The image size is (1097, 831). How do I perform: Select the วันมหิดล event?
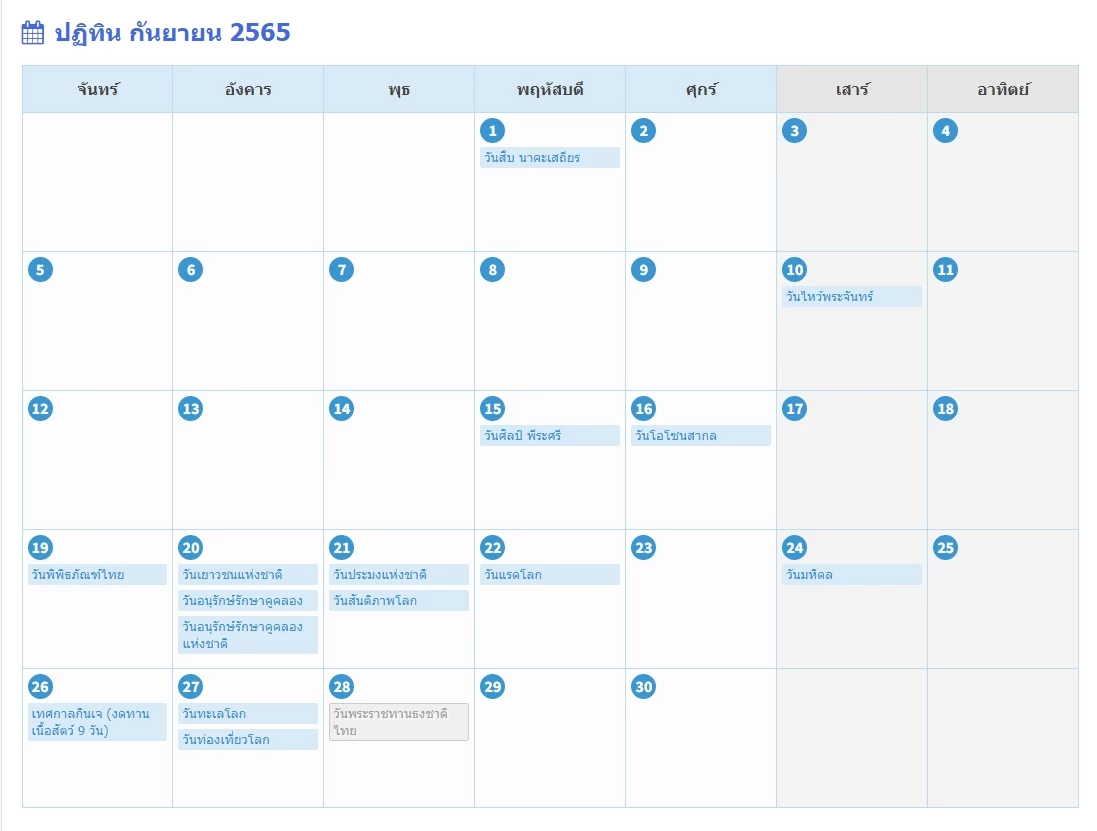pyautogui.click(x=851, y=575)
